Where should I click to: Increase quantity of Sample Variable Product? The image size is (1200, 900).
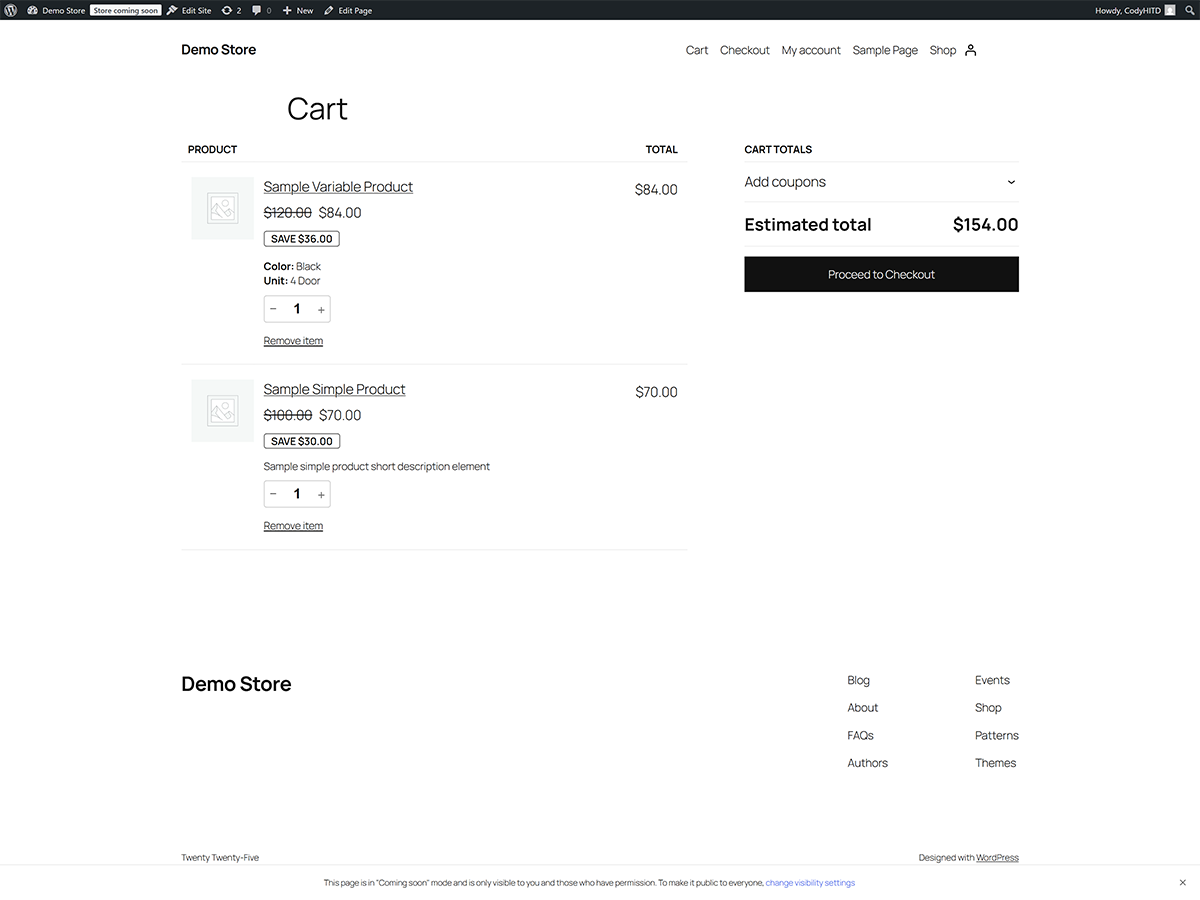point(321,309)
